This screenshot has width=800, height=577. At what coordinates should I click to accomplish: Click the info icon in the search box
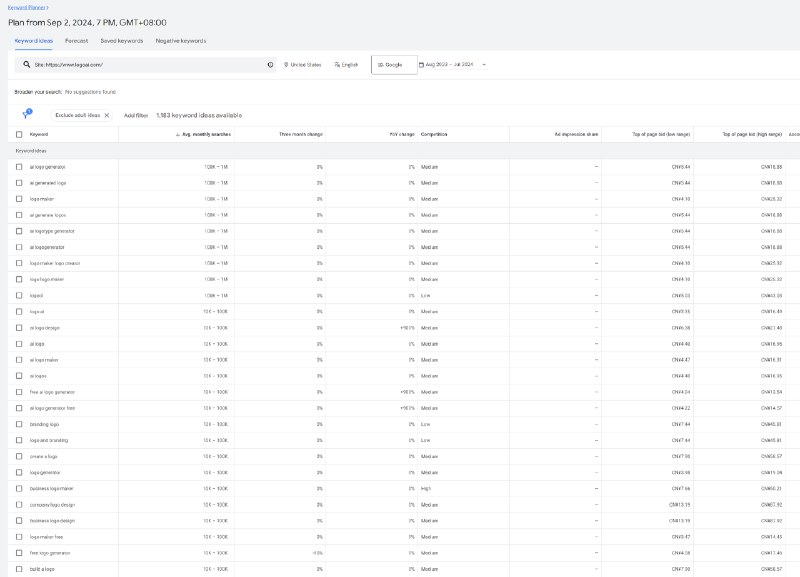[270, 65]
